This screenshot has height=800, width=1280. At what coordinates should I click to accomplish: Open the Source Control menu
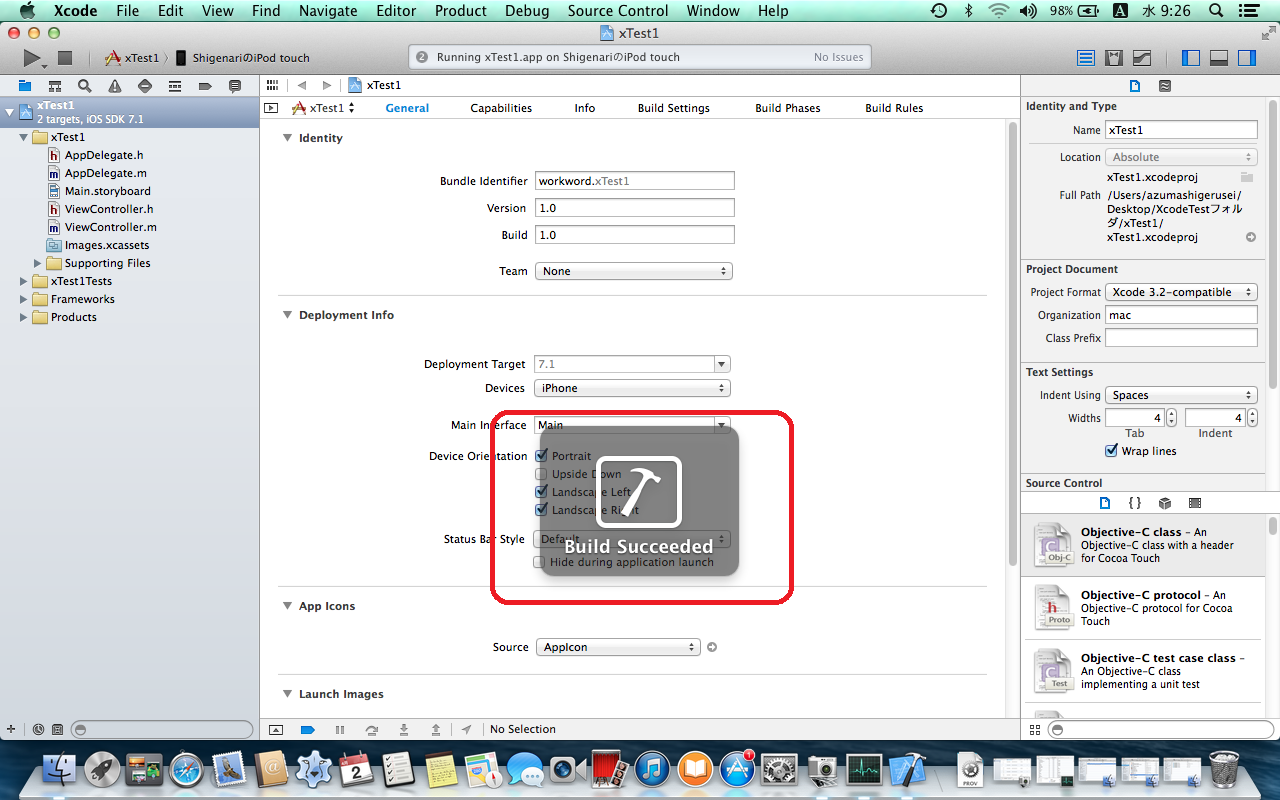(618, 11)
